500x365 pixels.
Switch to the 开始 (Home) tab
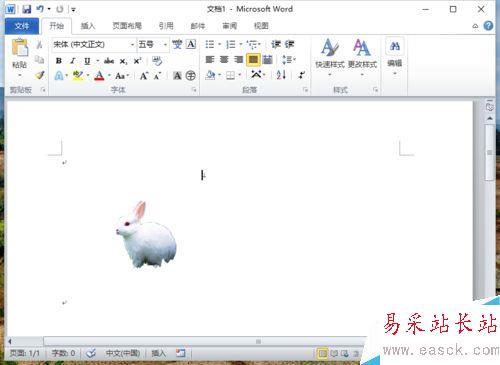(x=56, y=26)
